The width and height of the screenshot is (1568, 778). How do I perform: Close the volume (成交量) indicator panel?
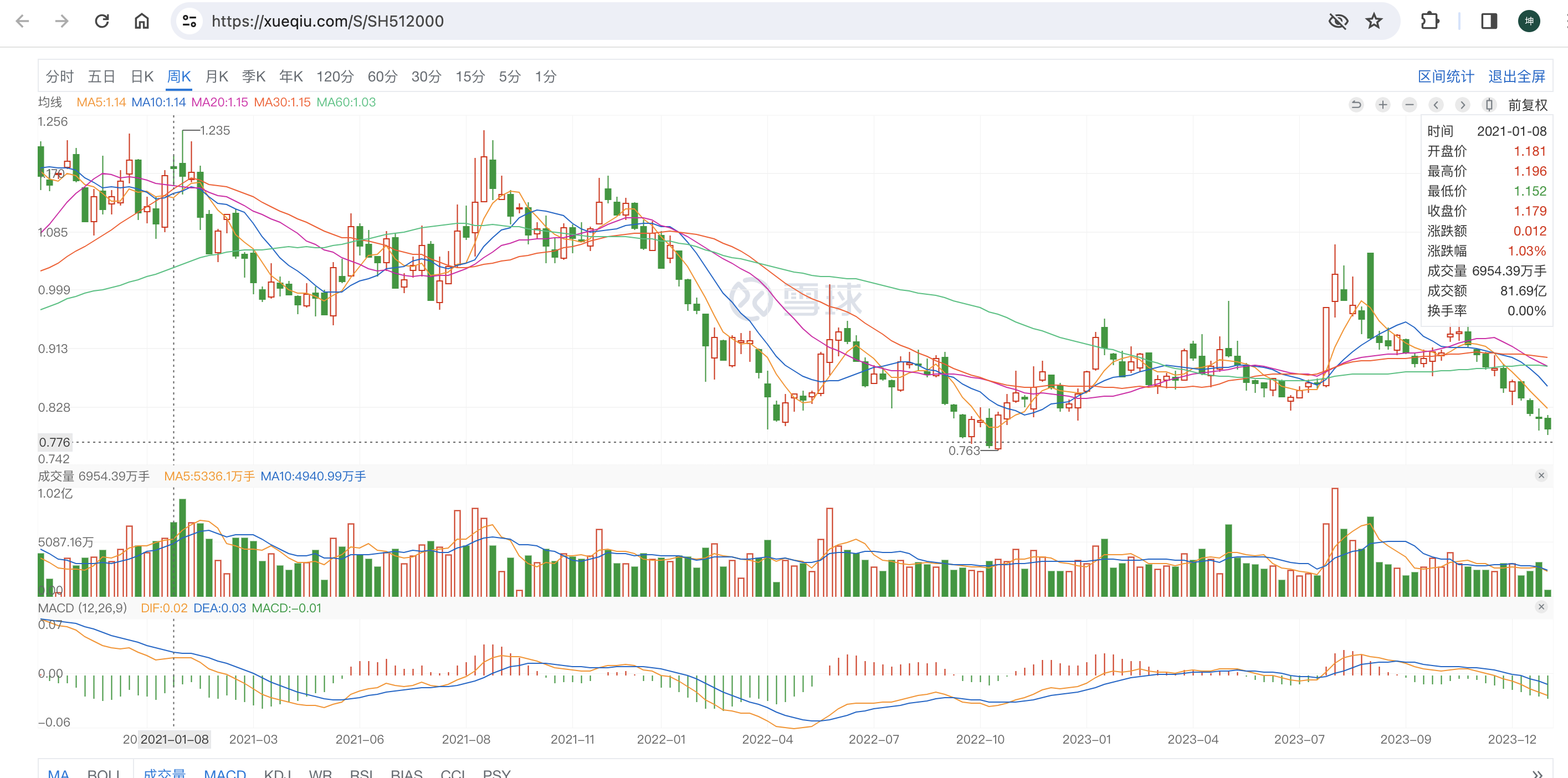tap(1541, 475)
